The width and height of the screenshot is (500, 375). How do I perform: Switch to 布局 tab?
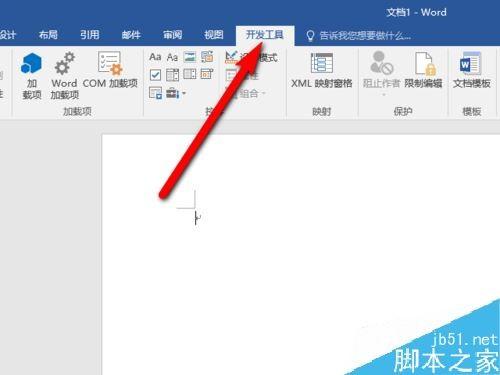point(48,35)
